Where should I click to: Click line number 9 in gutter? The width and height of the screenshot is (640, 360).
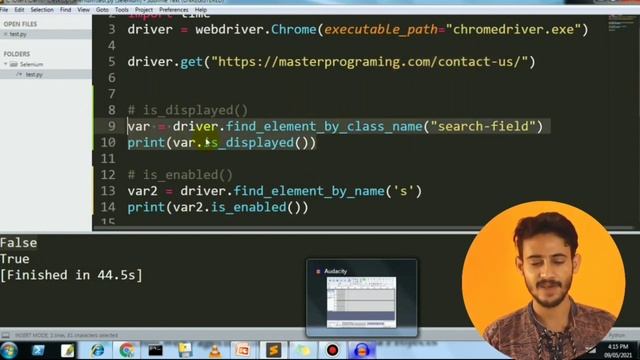pyautogui.click(x=111, y=126)
